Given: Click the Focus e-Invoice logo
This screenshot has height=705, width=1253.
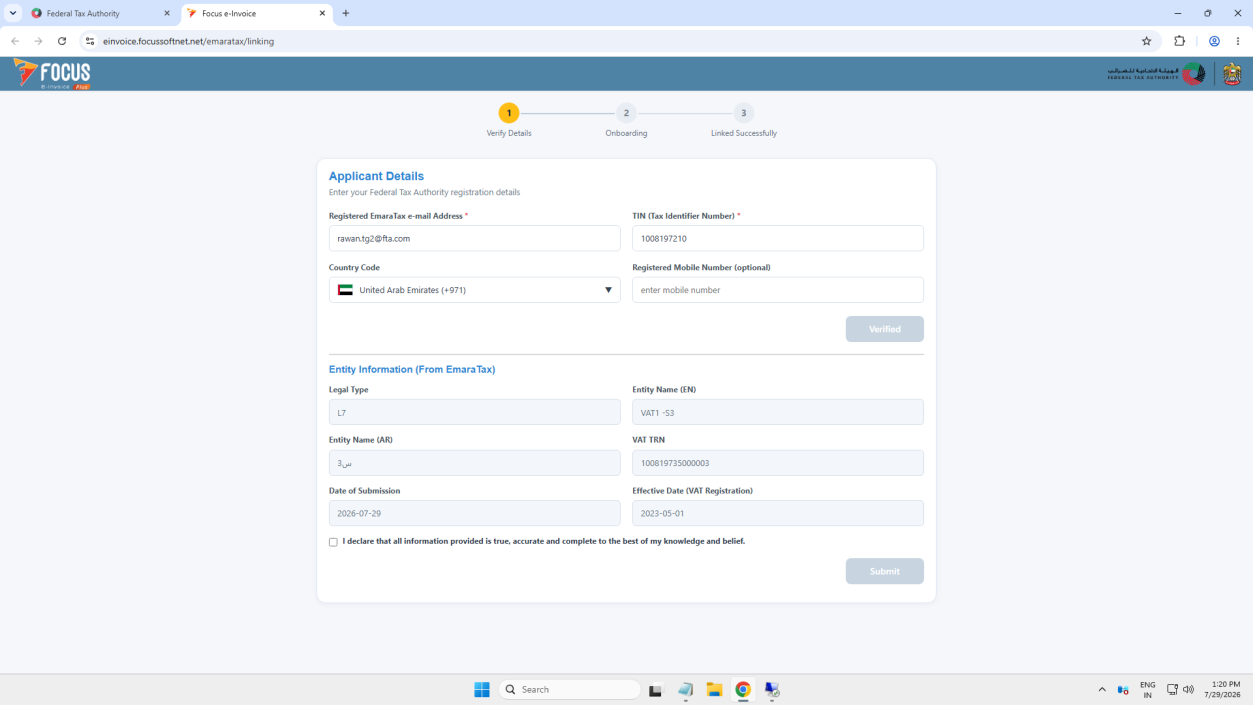Looking at the screenshot, I should 52,74.
